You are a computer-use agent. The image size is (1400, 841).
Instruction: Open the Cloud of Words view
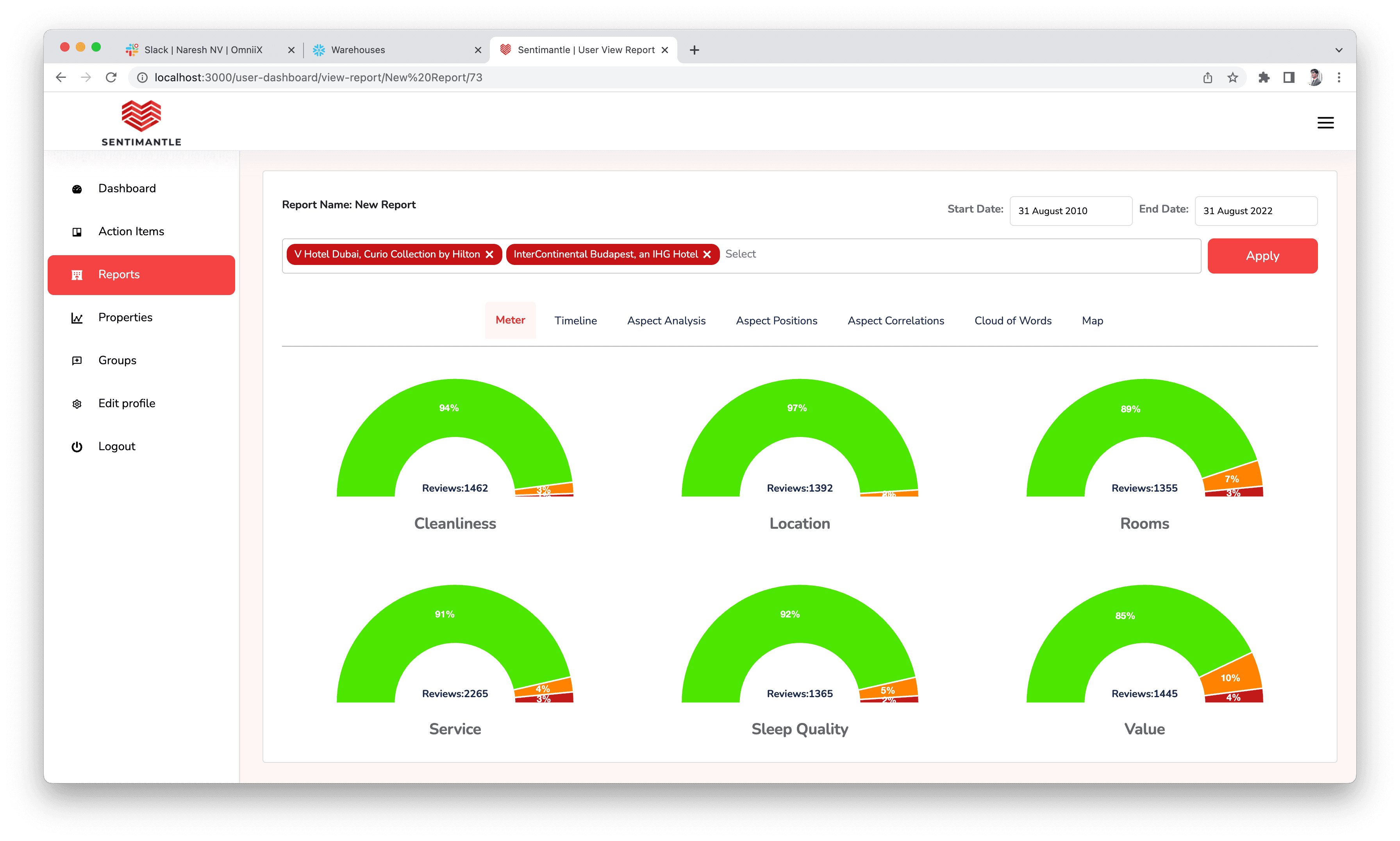pos(1012,320)
